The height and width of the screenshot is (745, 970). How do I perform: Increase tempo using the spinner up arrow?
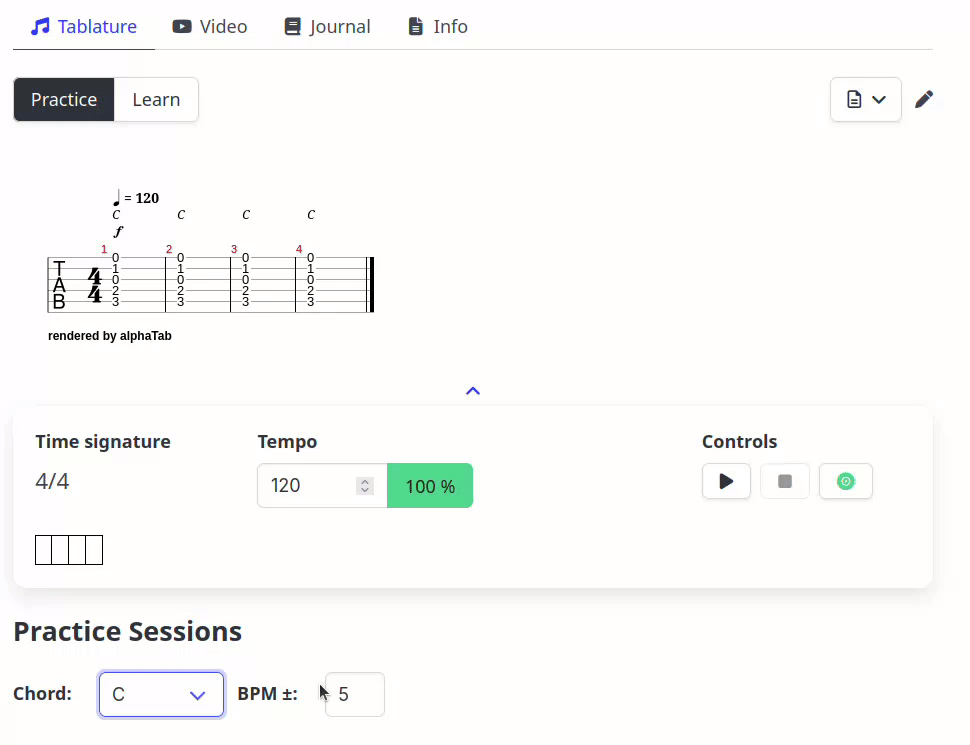tap(366, 479)
